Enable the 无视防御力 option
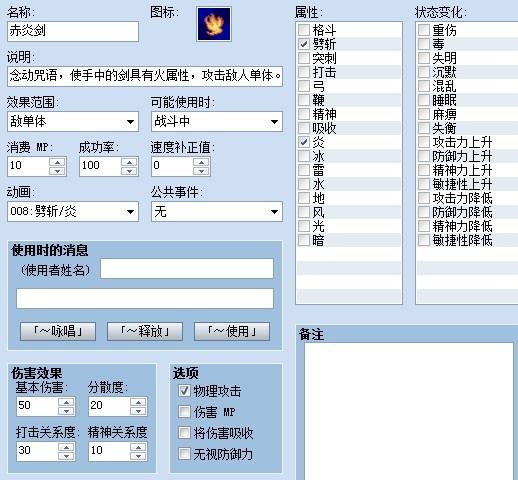 tap(184, 454)
